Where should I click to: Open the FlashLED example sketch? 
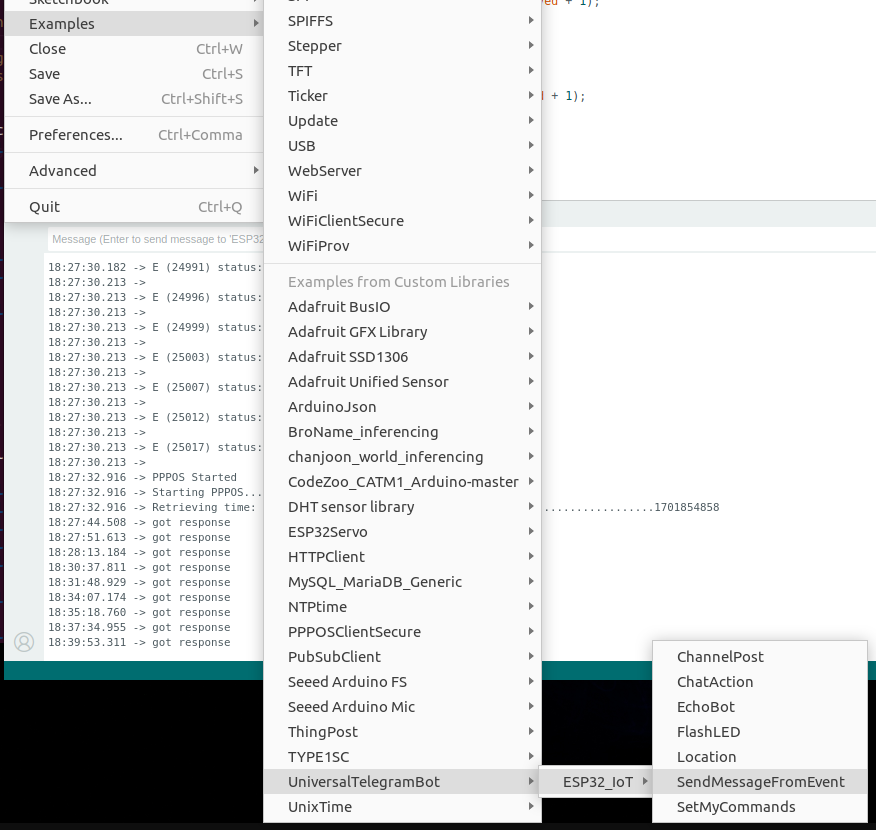(760, 732)
